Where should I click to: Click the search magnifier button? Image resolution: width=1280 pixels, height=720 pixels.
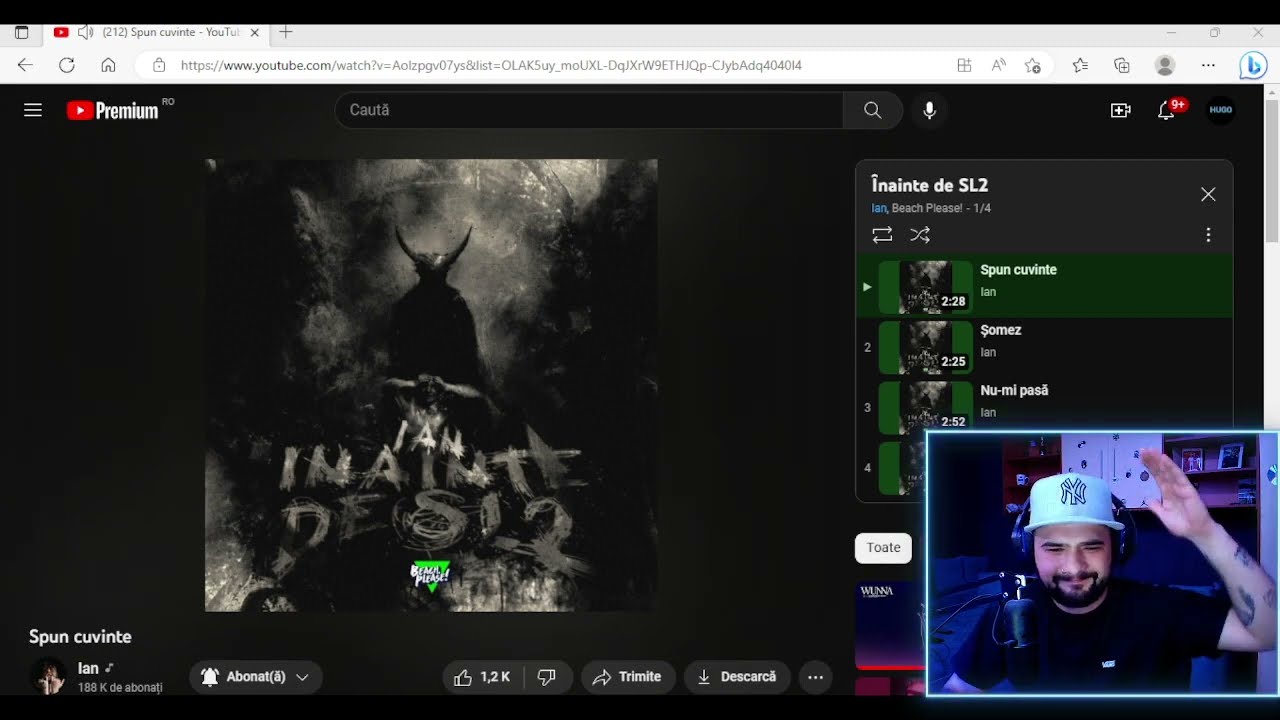click(873, 110)
